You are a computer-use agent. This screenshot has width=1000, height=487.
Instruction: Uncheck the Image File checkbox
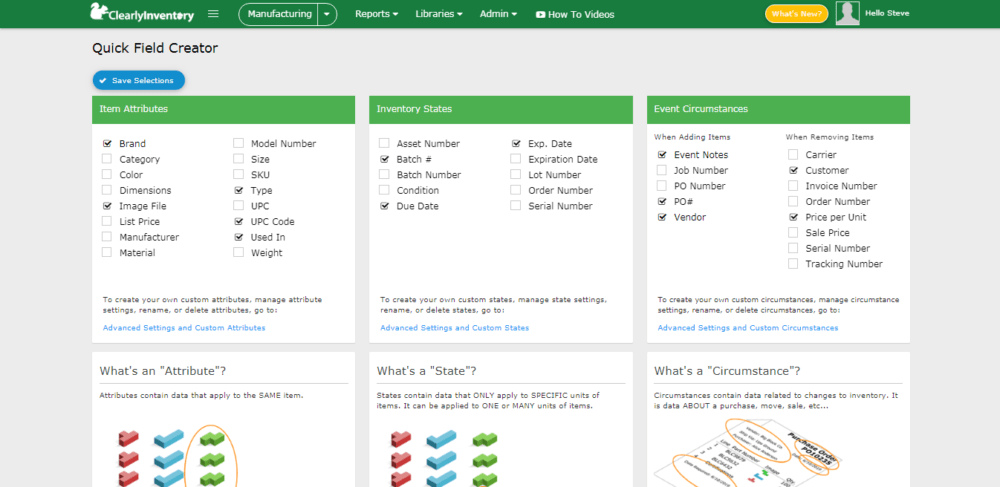click(107, 206)
